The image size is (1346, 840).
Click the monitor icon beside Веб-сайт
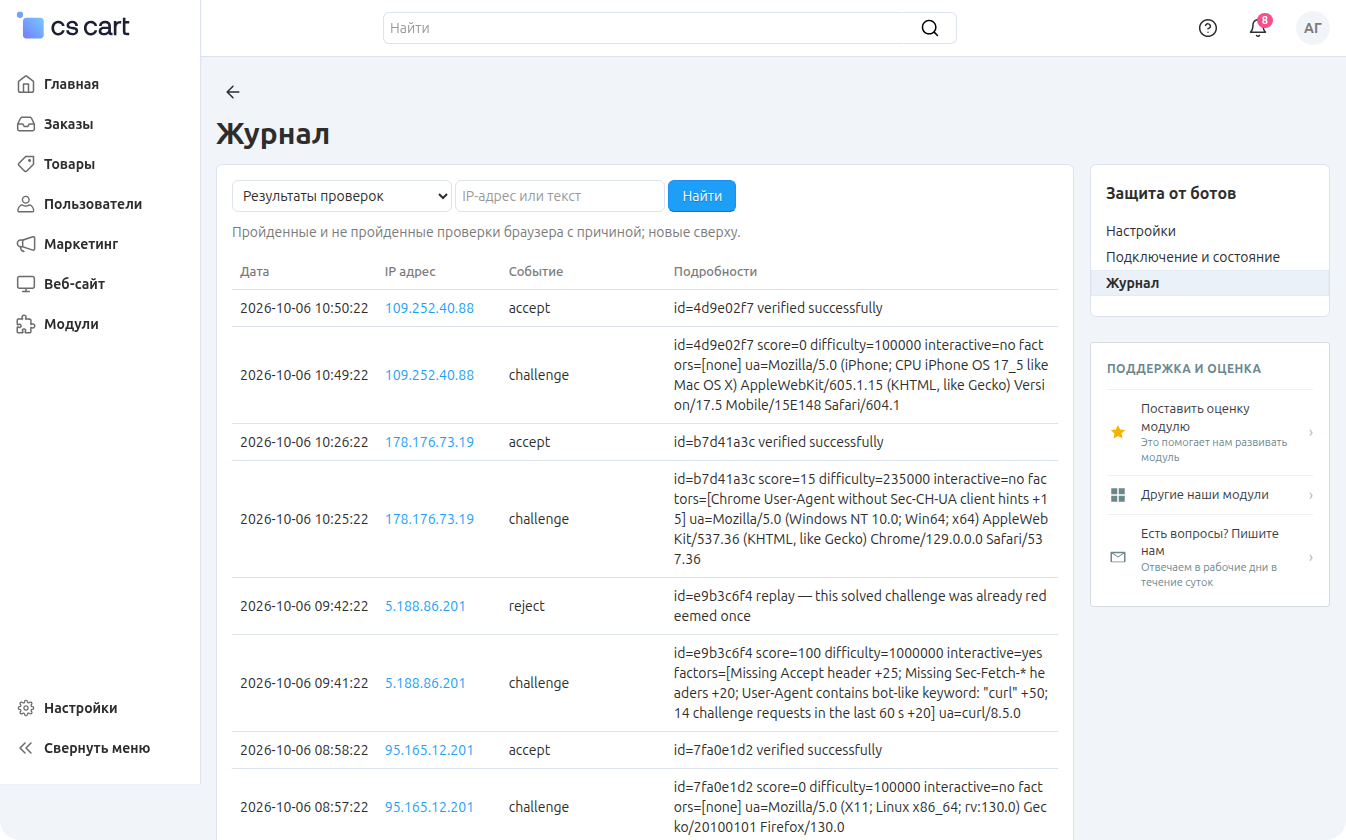tap(26, 284)
